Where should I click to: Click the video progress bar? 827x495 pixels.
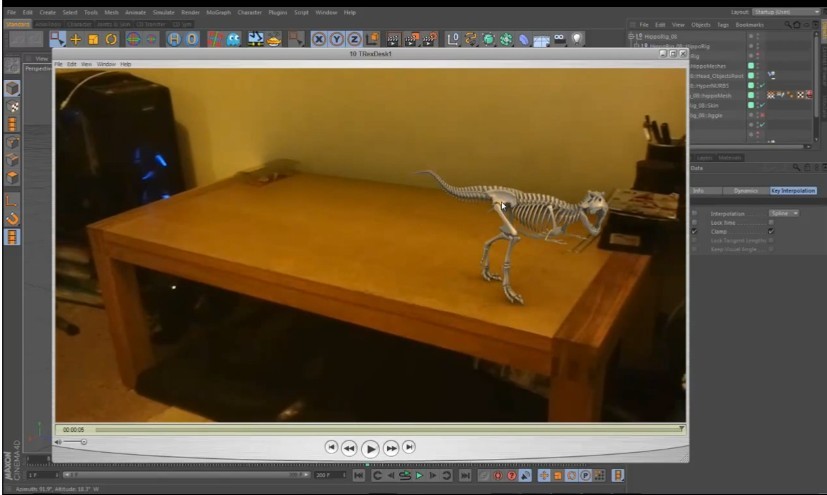(390, 429)
